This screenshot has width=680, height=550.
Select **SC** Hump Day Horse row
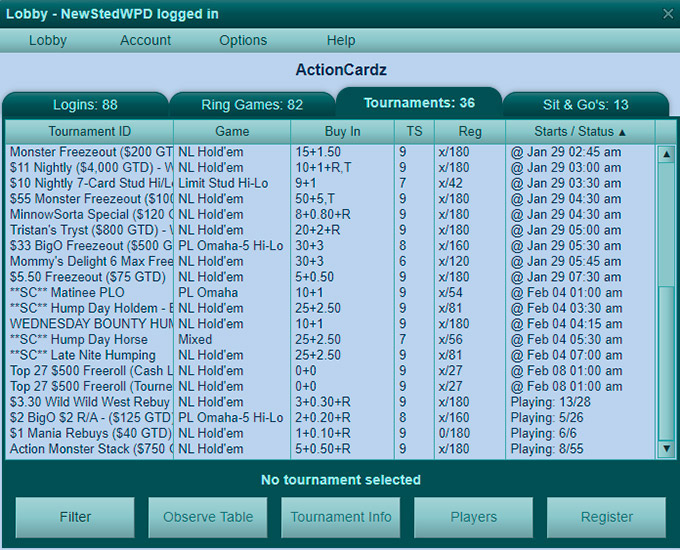[x=330, y=339]
